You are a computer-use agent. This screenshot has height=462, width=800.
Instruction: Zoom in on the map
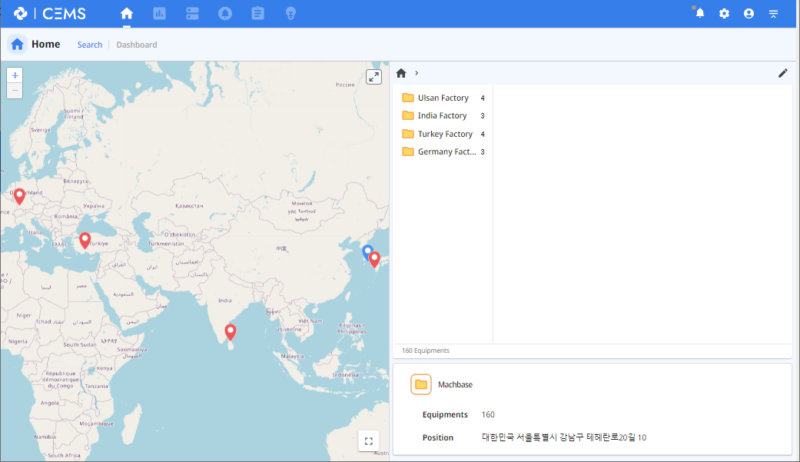pyautogui.click(x=14, y=76)
